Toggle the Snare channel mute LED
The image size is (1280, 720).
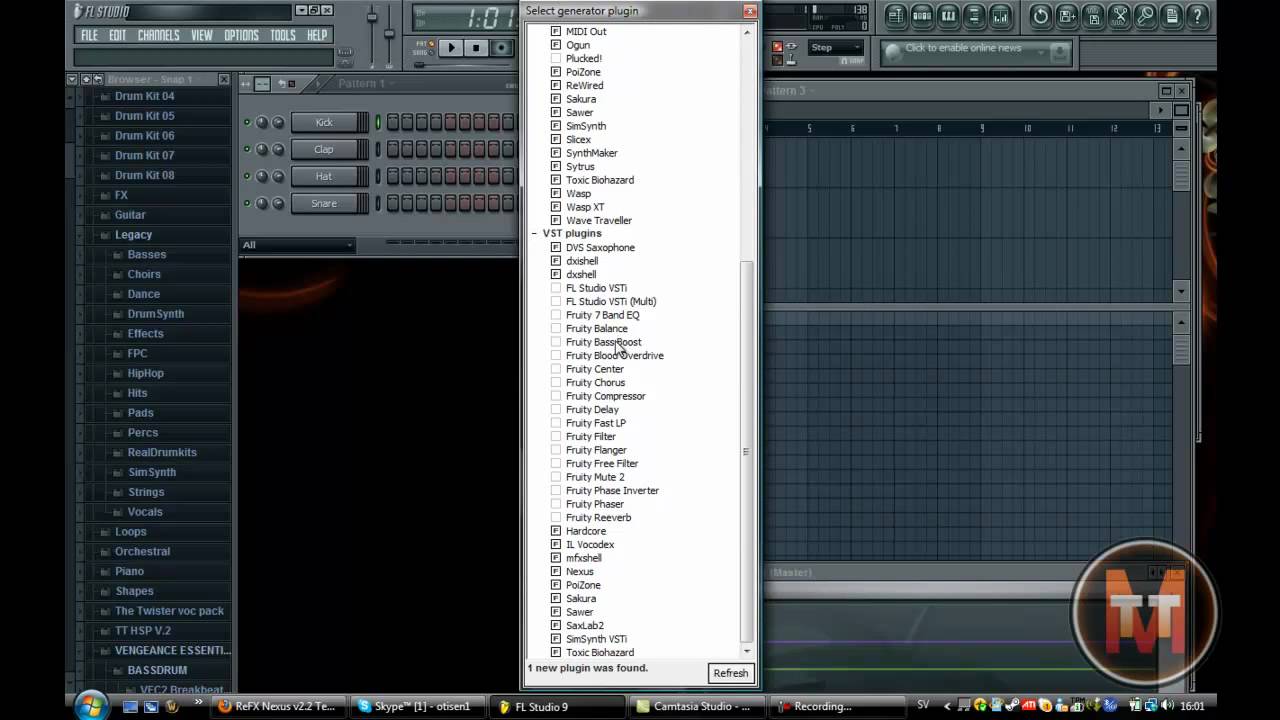click(247, 203)
